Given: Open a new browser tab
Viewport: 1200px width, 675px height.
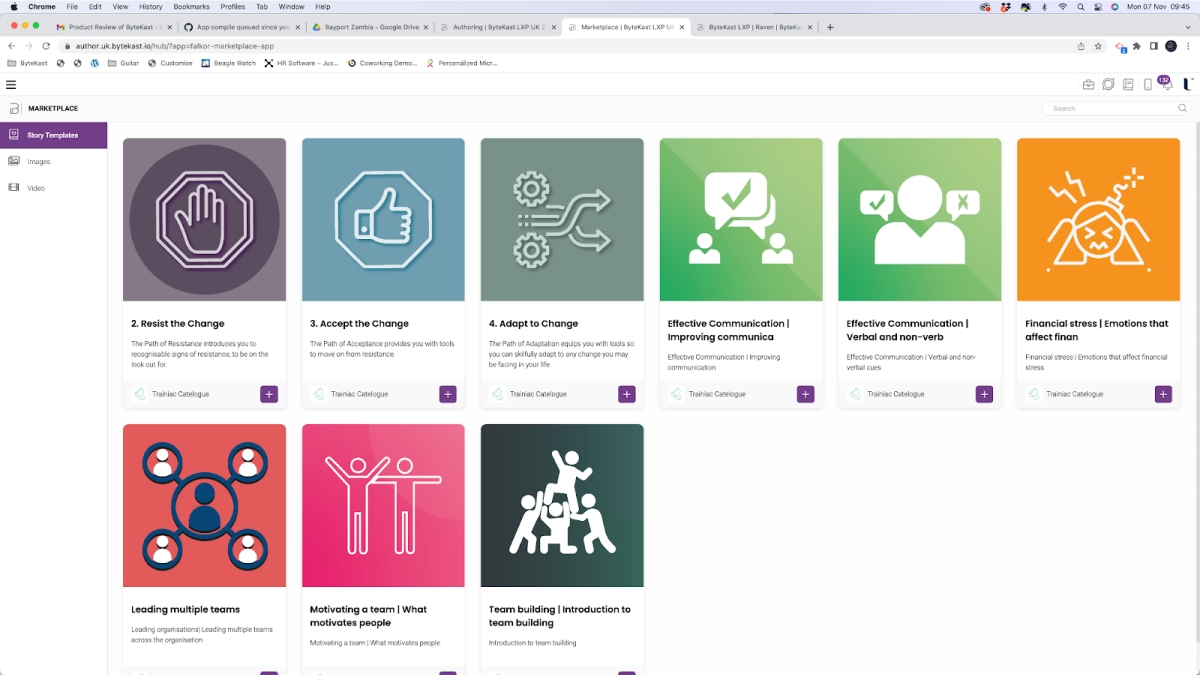Looking at the screenshot, I should point(830,27).
